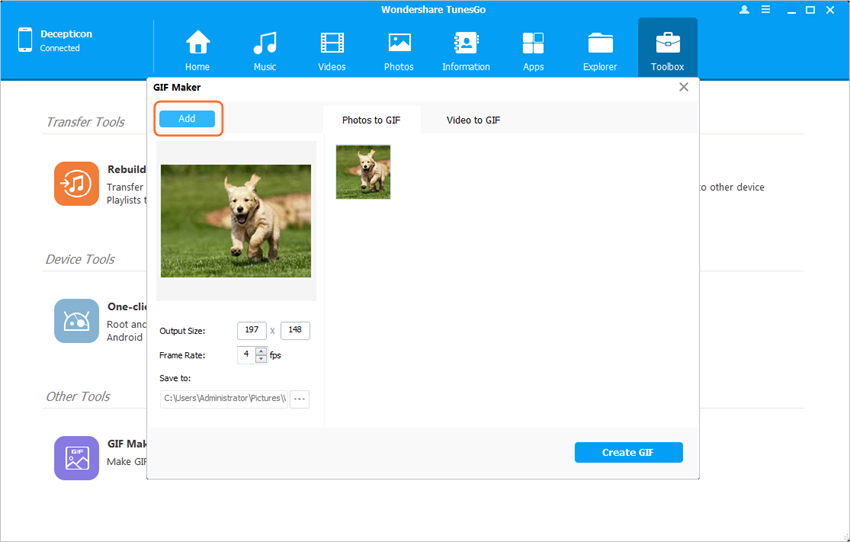Switch to the Photos section
The width and height of the screenshot is (850, 542).
click(398, 50)
